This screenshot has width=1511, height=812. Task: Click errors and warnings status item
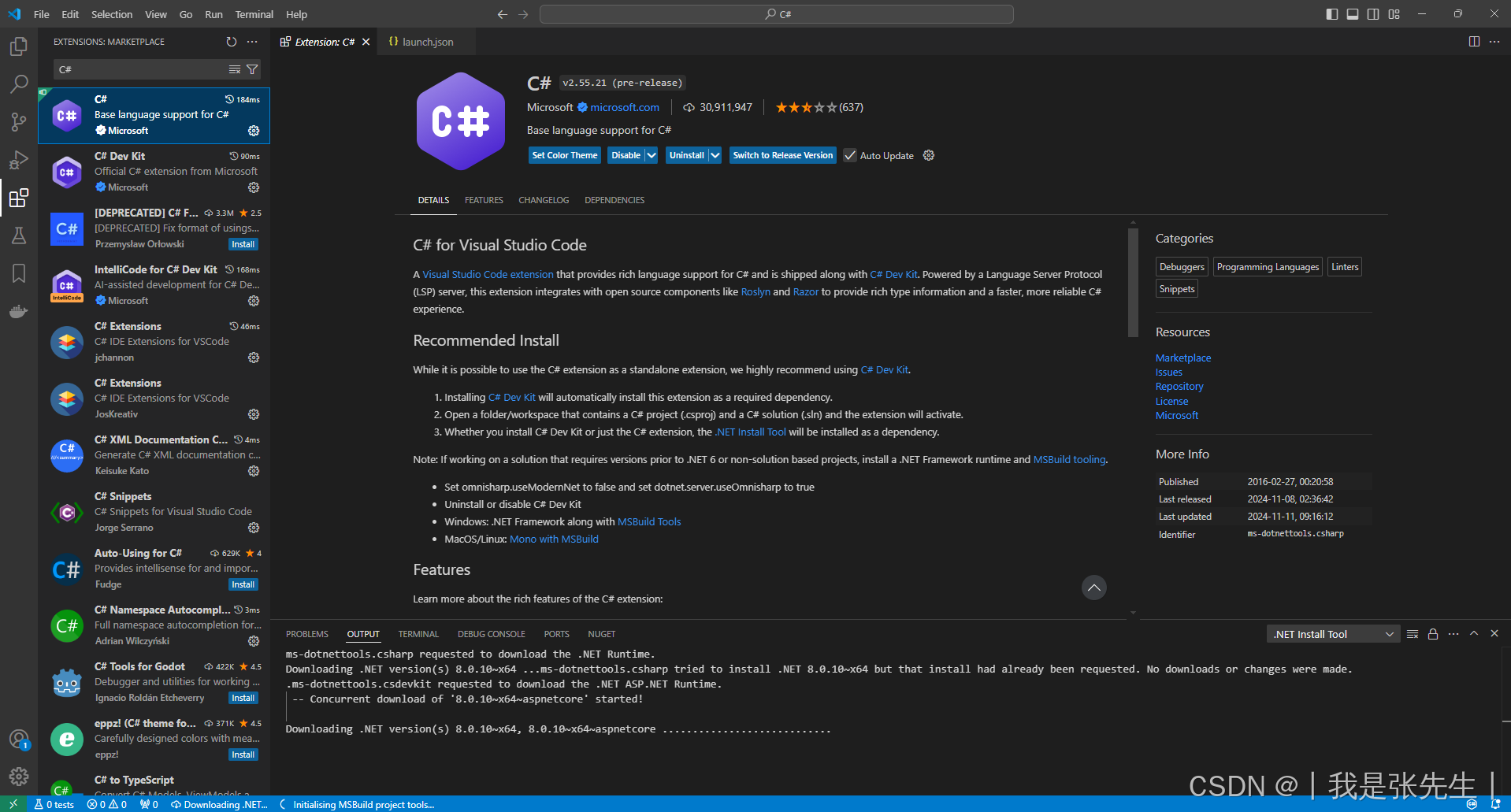click(x=107, y=804)
